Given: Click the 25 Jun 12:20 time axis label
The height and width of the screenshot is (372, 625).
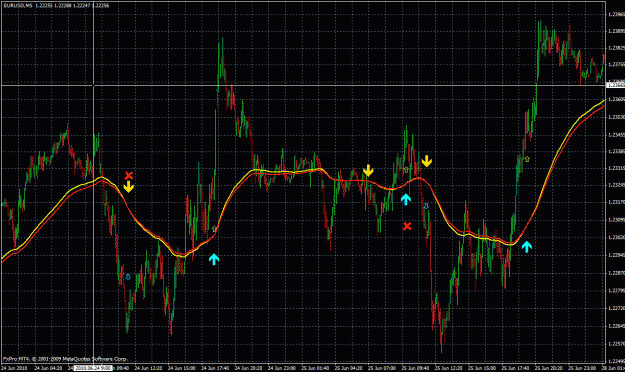Looking at the screenshot, I should click(449, 368).
